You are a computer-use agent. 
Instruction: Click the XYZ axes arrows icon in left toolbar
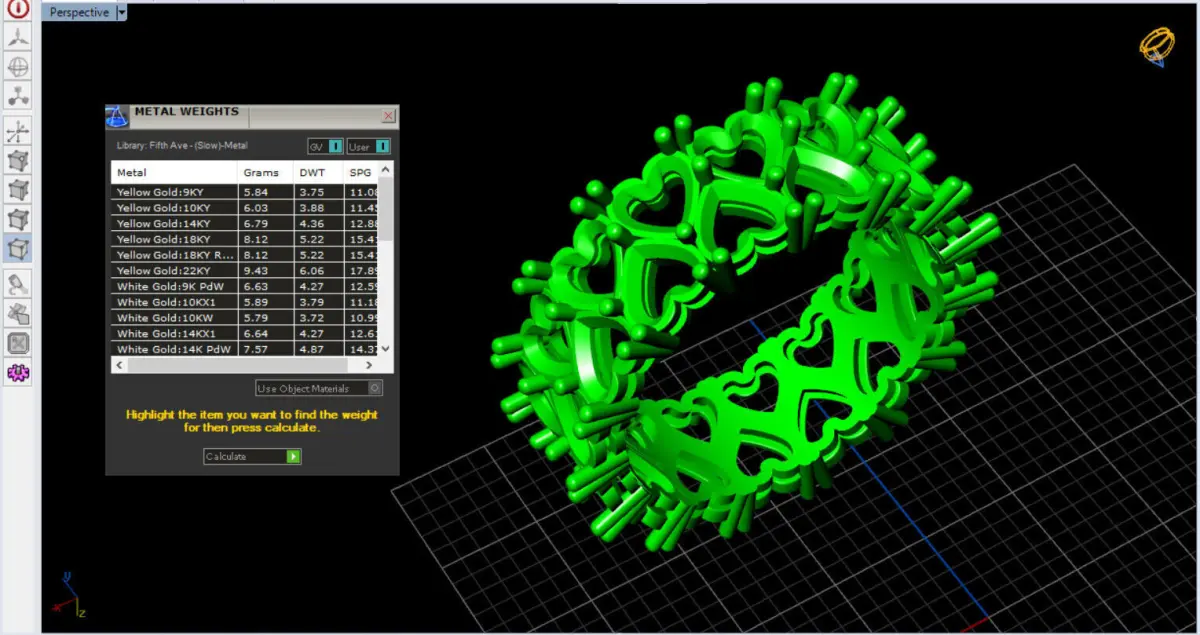(x=18, y=131)
